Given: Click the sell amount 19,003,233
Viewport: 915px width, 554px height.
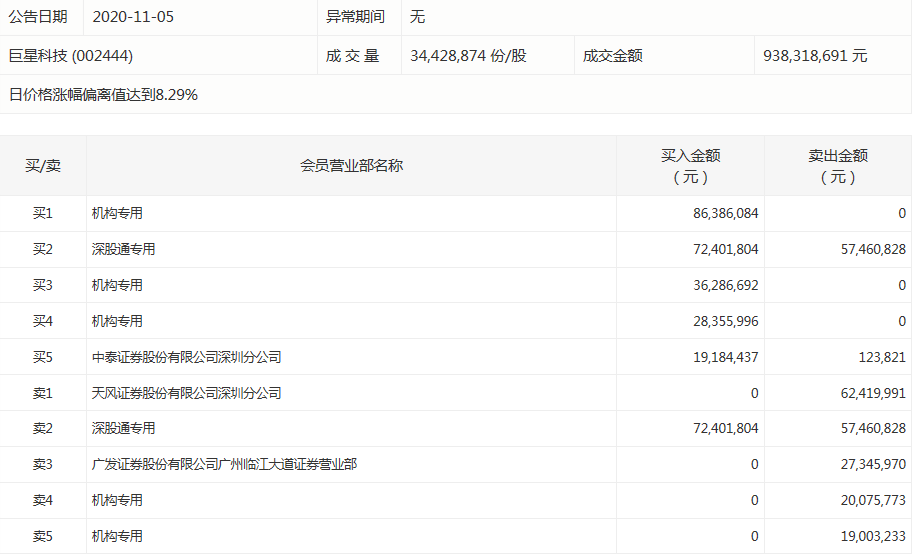Looking at the screenshot, I should tap(865, 536).
